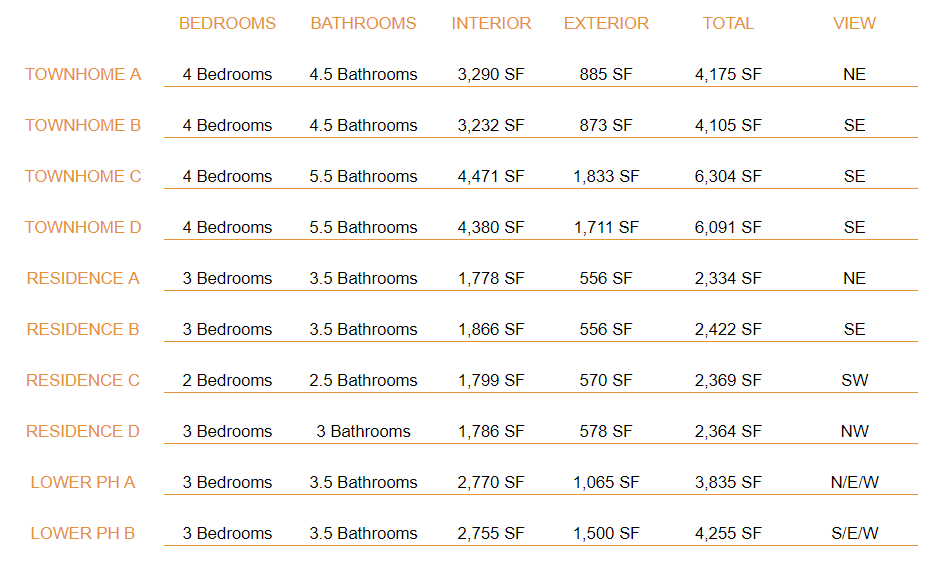
Task: Click the VIEW column header
Action: coord(855,23)
